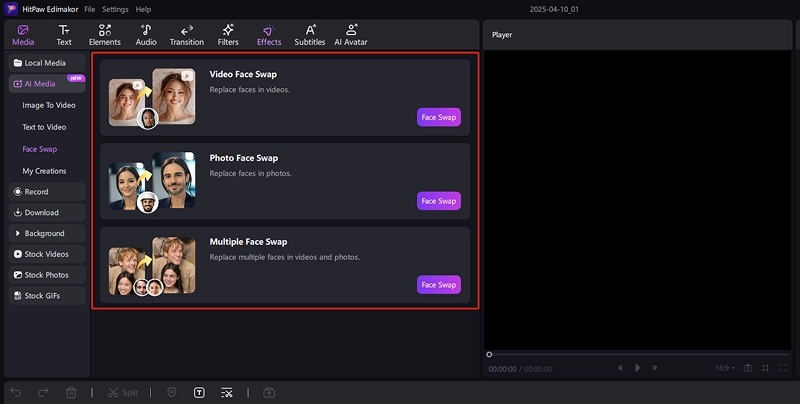Open the Record section

[x=47, y=192]
